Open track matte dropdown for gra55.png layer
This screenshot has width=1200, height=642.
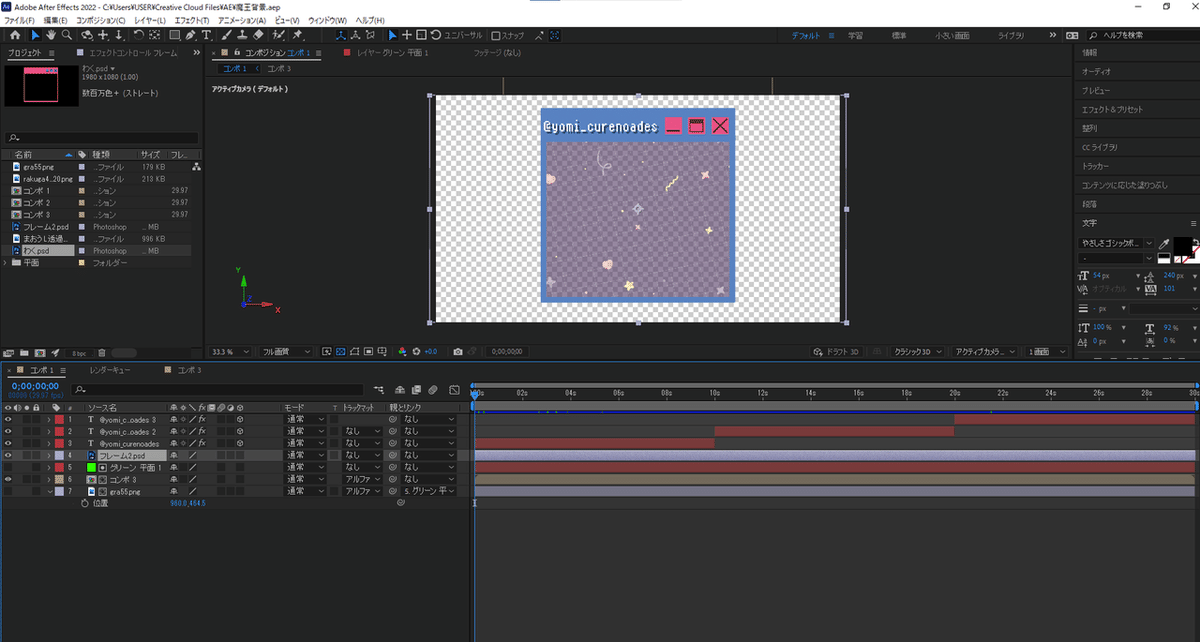pyautogui.click(x=361, y=491)
